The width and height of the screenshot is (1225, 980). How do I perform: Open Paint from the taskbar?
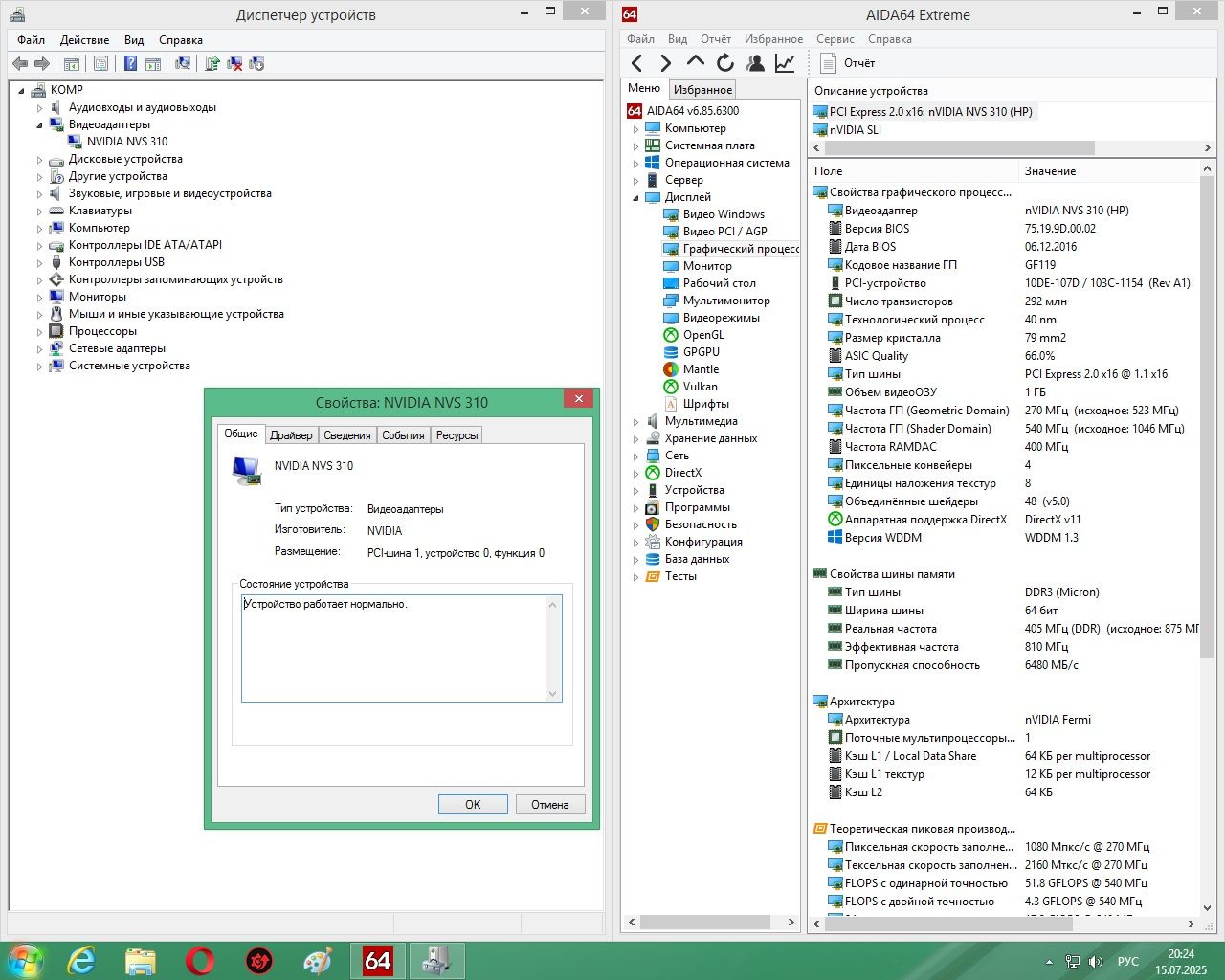[318, 960]
